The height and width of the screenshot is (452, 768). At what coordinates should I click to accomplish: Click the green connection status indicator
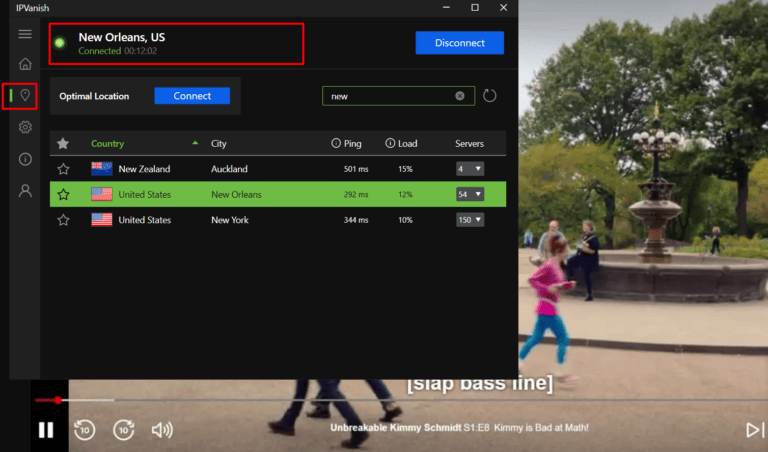click(60, 43)
